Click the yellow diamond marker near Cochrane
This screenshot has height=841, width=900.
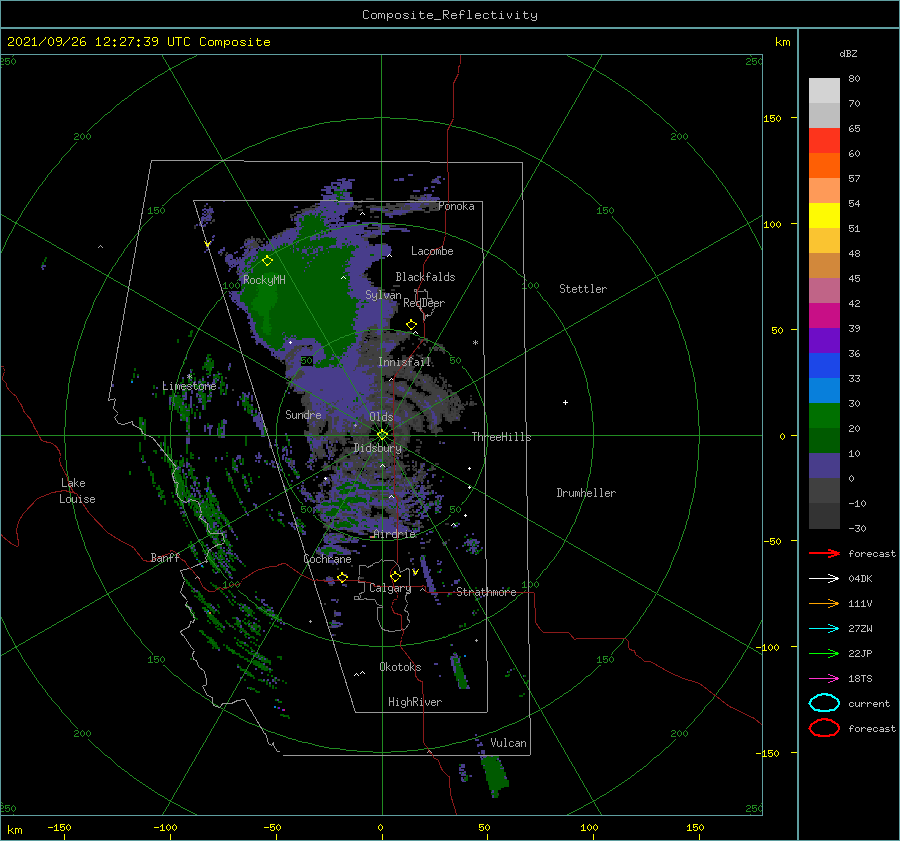click(342, 578)
